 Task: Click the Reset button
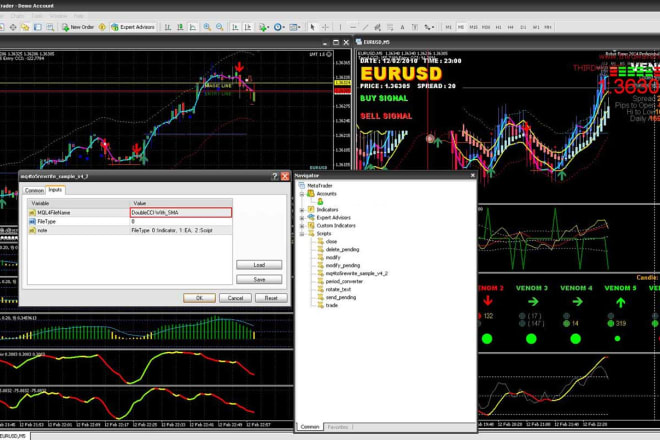tap(271, 298)
